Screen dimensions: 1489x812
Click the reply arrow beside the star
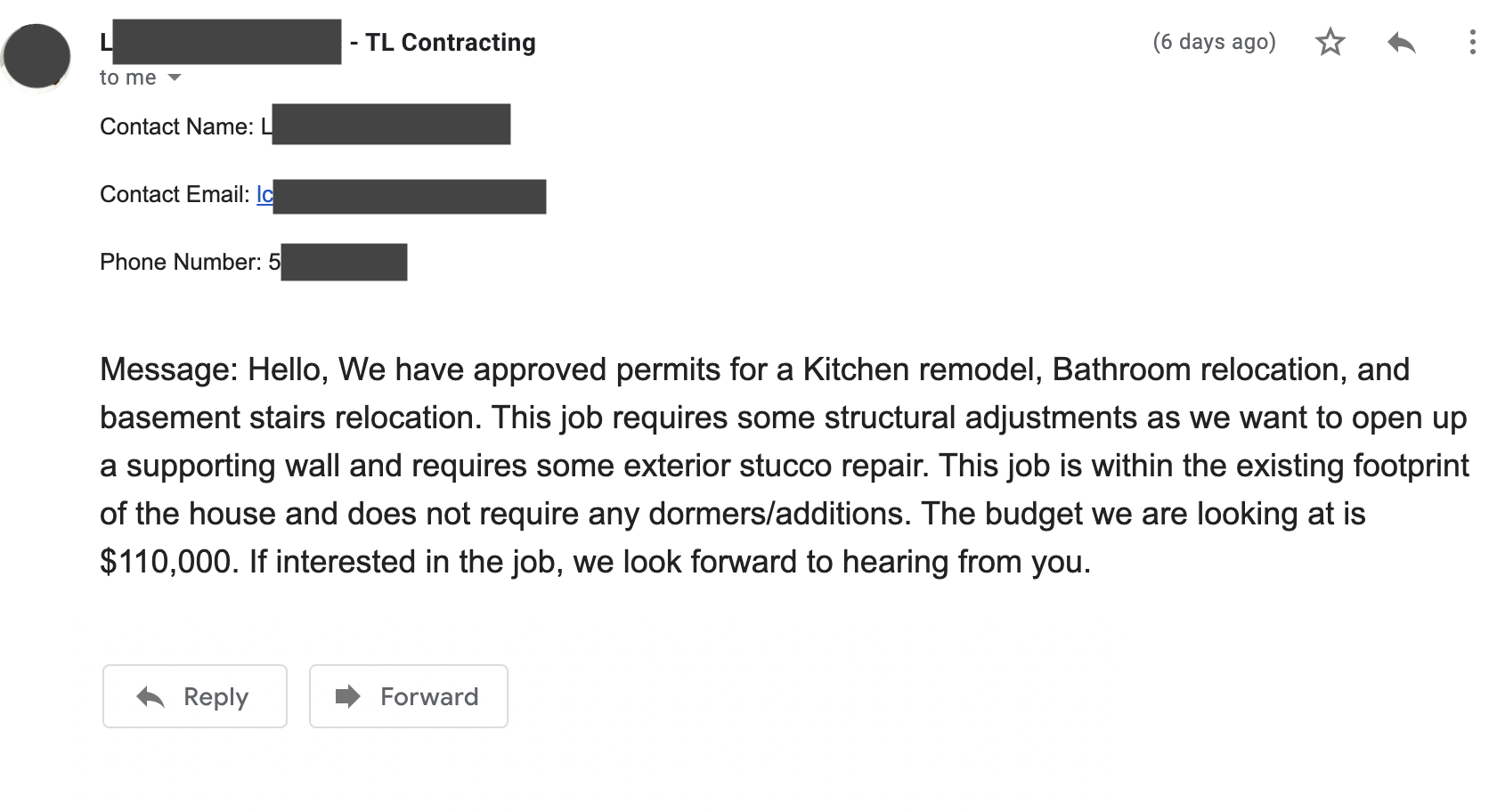tap(1402, 42)
